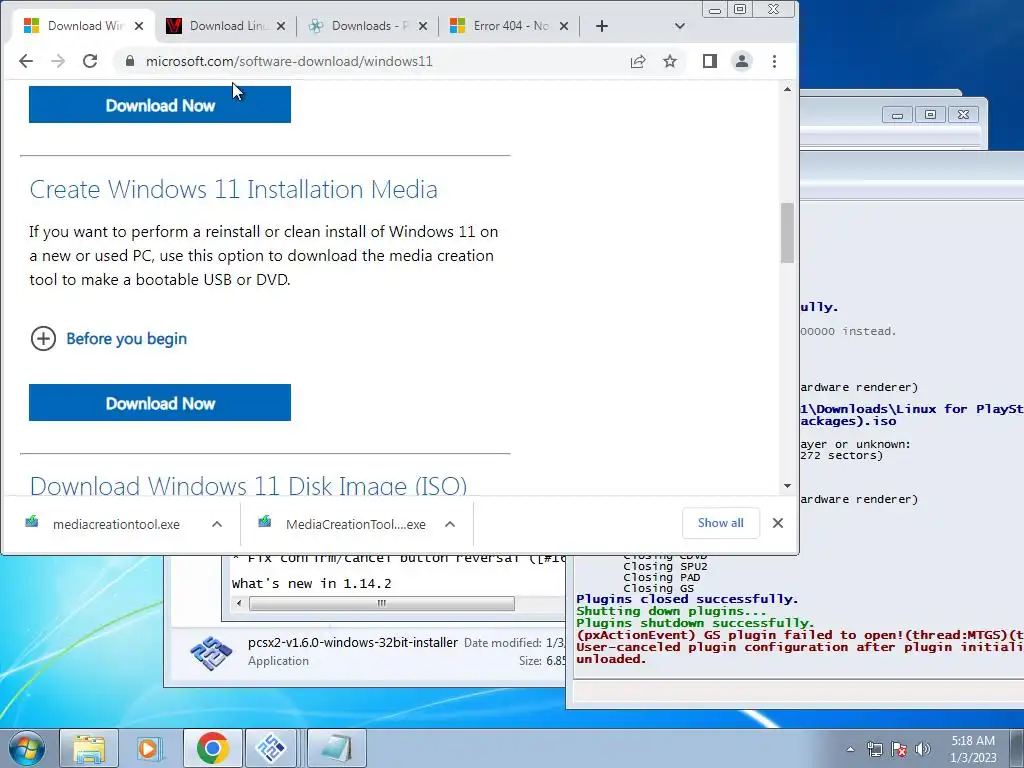Click Shutting down plugins log line
The height and width of the screenshot is (768, 1024).
click(671, 611)
